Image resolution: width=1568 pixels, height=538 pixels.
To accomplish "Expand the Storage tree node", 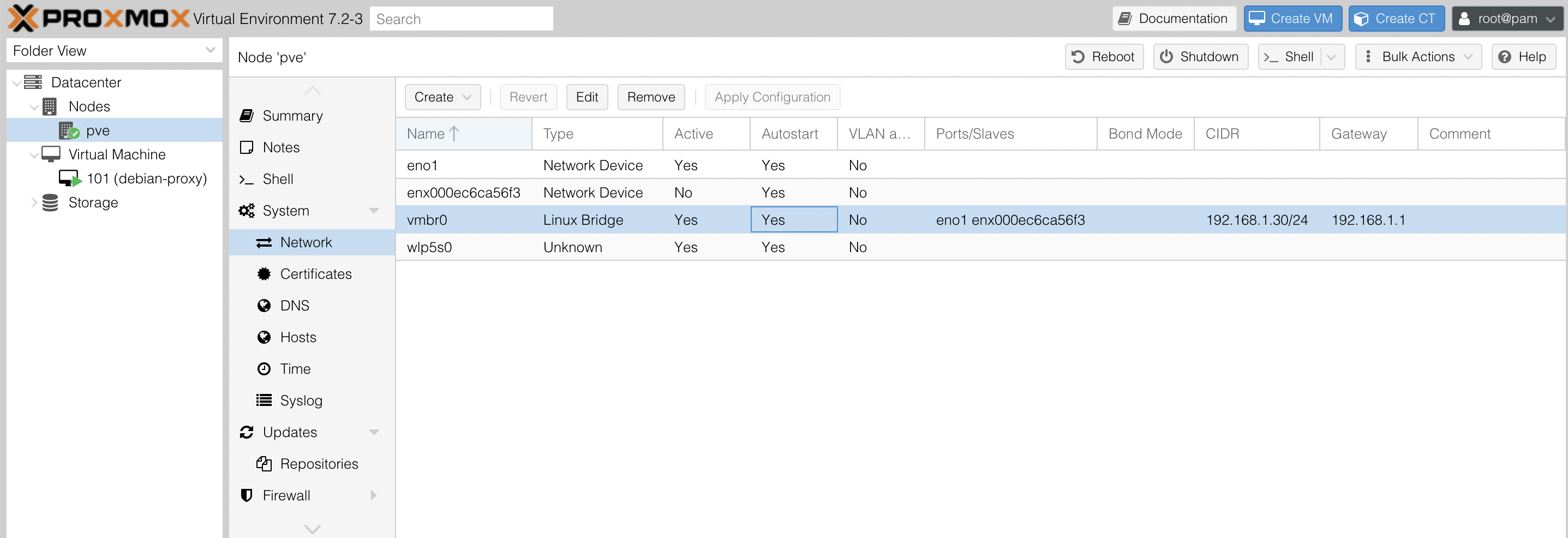I will click(x=34, y=202).
